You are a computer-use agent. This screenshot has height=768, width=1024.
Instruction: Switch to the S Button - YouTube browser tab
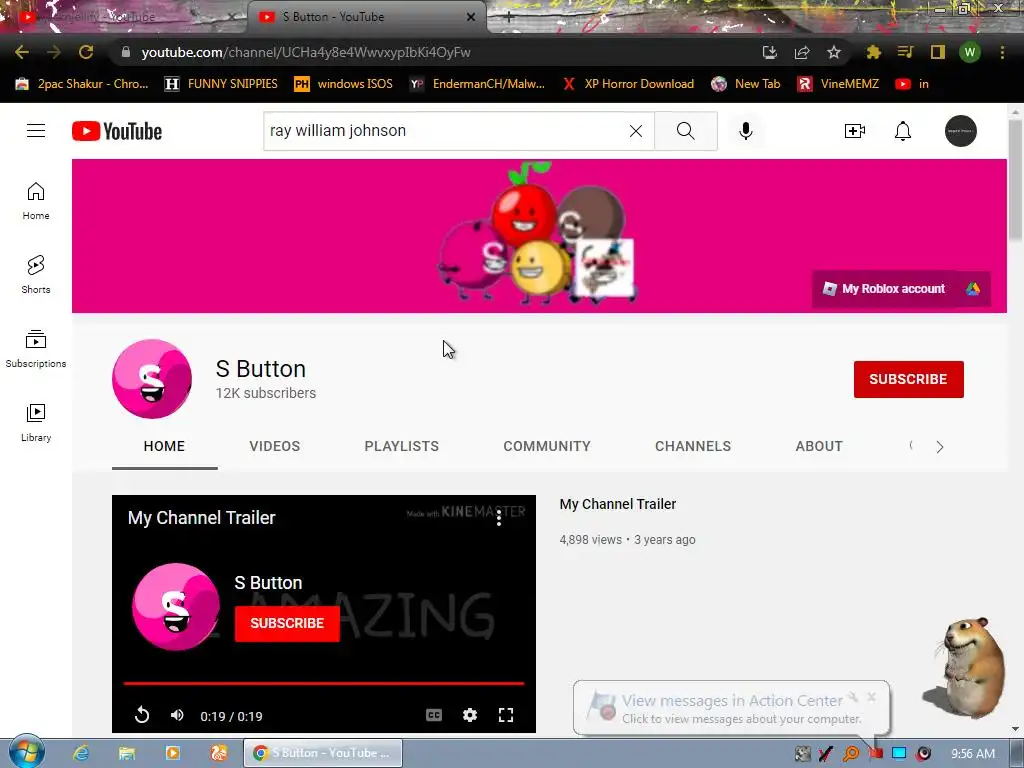(366, 17)
